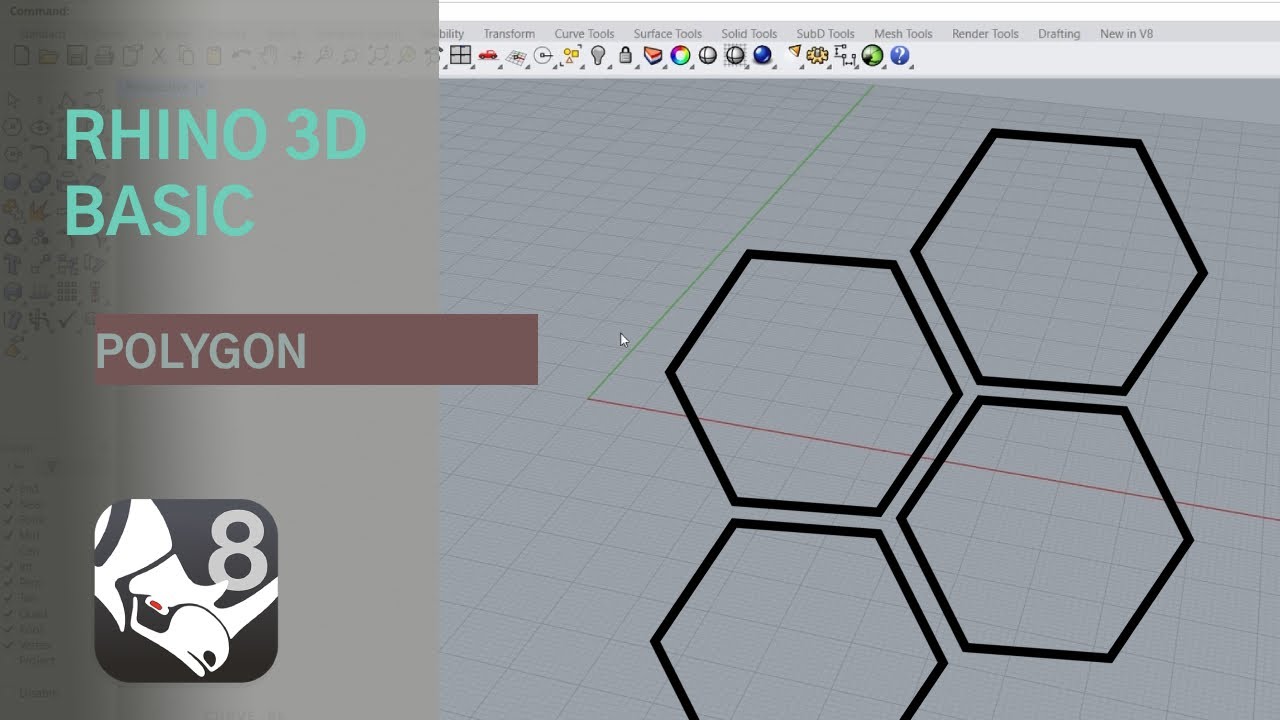Open the Set CPlane tool icon

coord(516,56)
